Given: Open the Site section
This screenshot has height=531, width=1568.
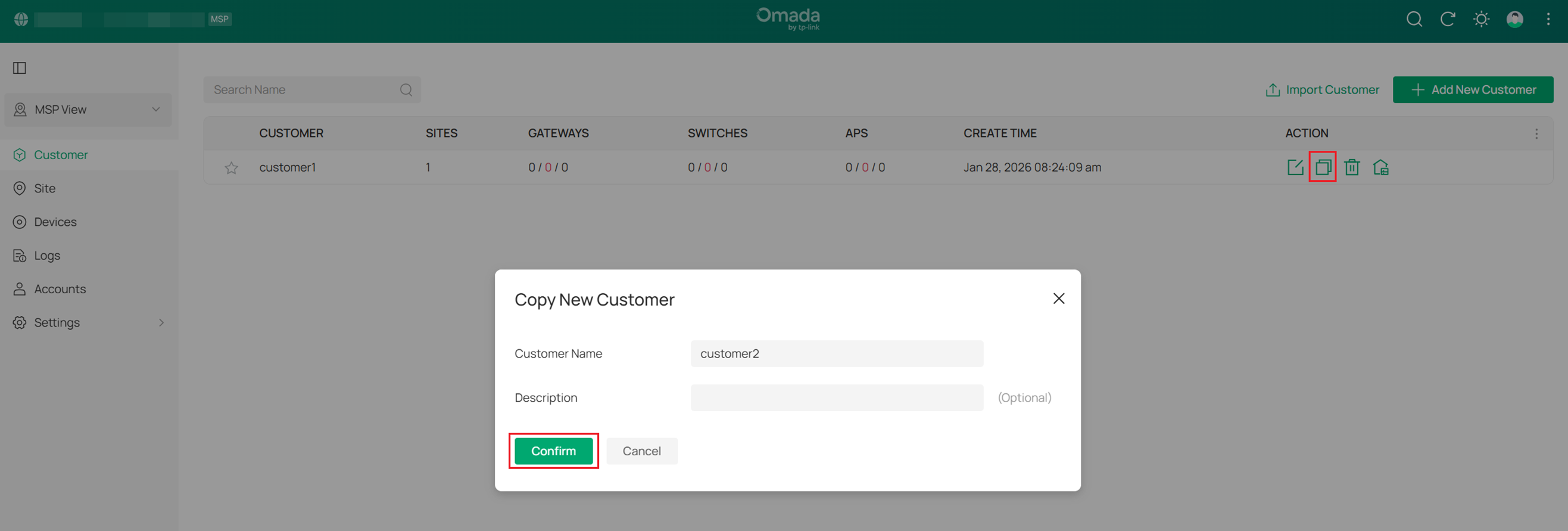Looking at the screenshot, I should pyautogui.click(x=45, y=188).
